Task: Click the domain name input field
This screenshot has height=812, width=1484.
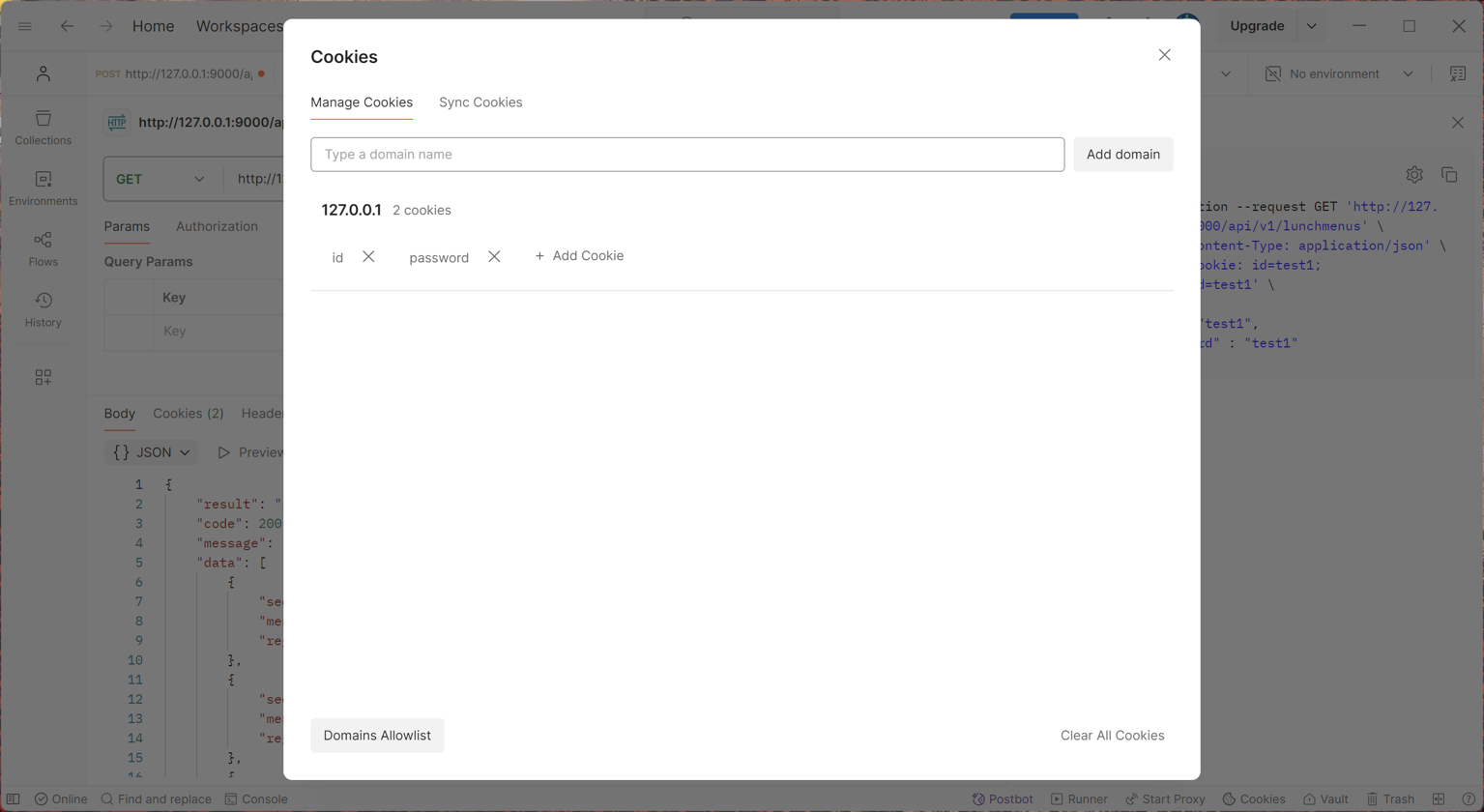Action: (687, 155)
